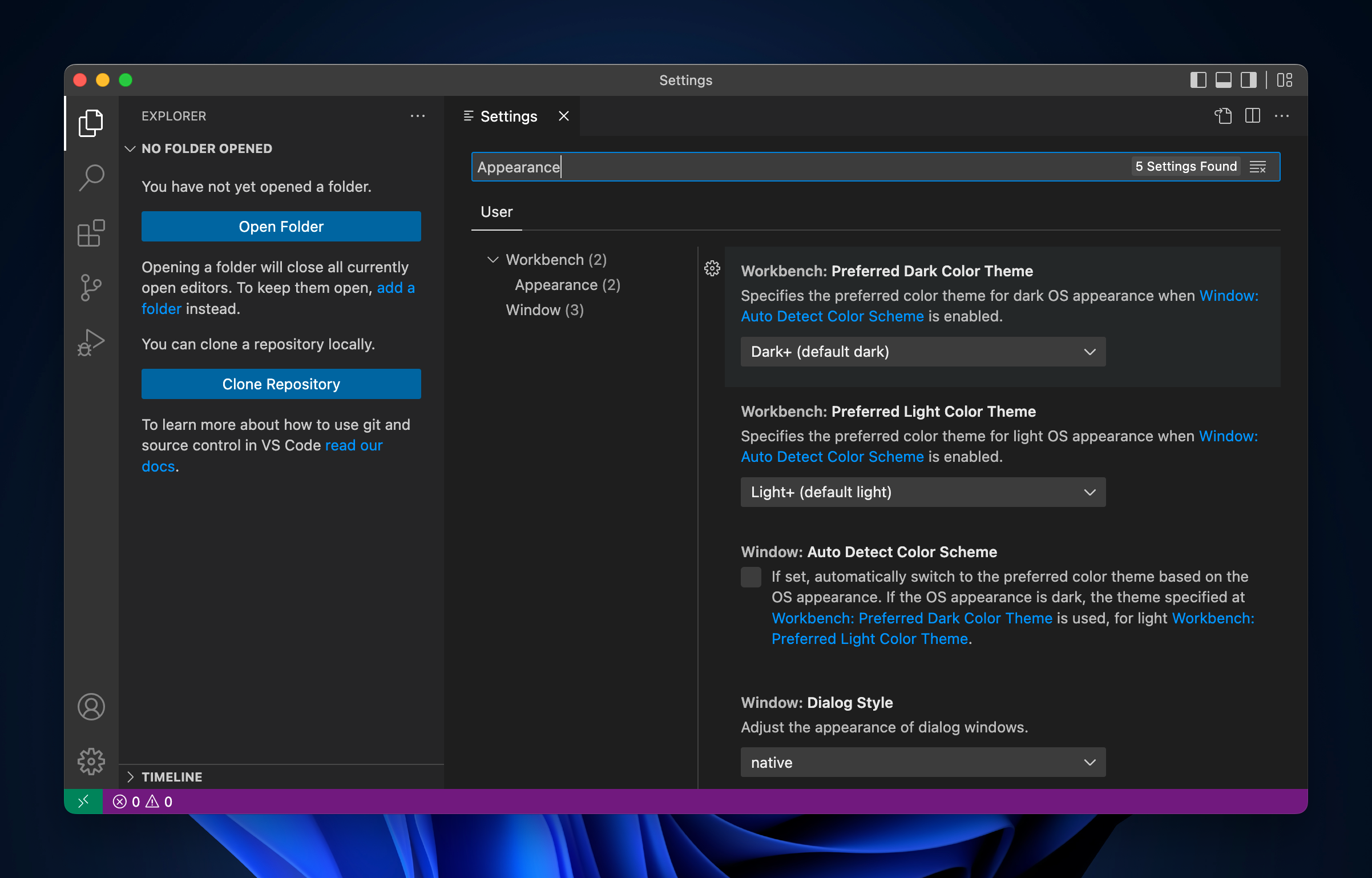Open the Run and Debug view

[91, 342]
